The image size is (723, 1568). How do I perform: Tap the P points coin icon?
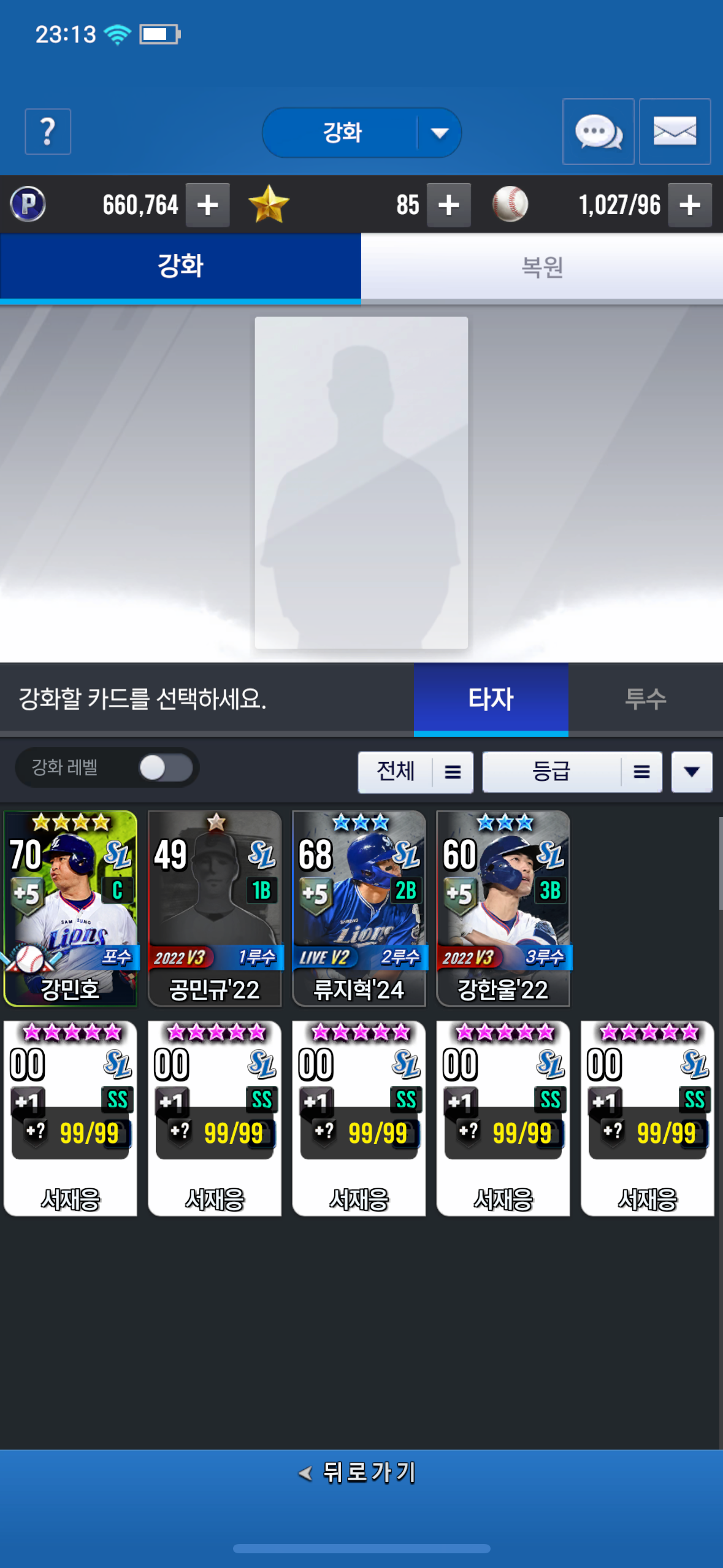coord(28,204)
